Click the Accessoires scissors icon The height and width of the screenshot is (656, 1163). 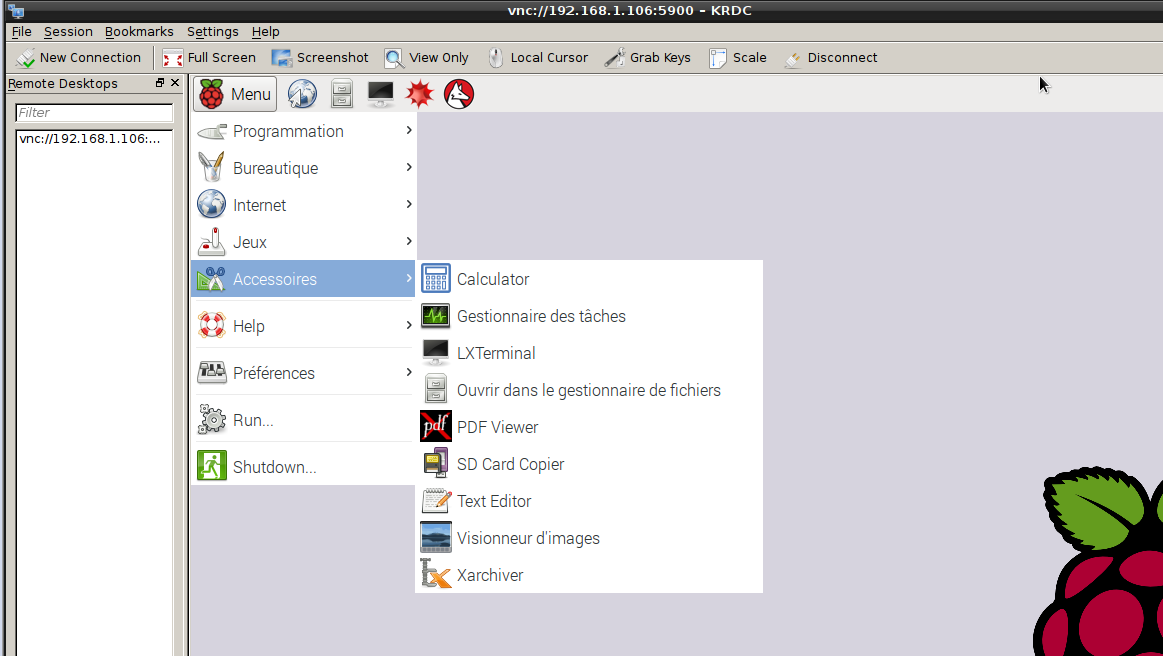click(x=211, y=278)
